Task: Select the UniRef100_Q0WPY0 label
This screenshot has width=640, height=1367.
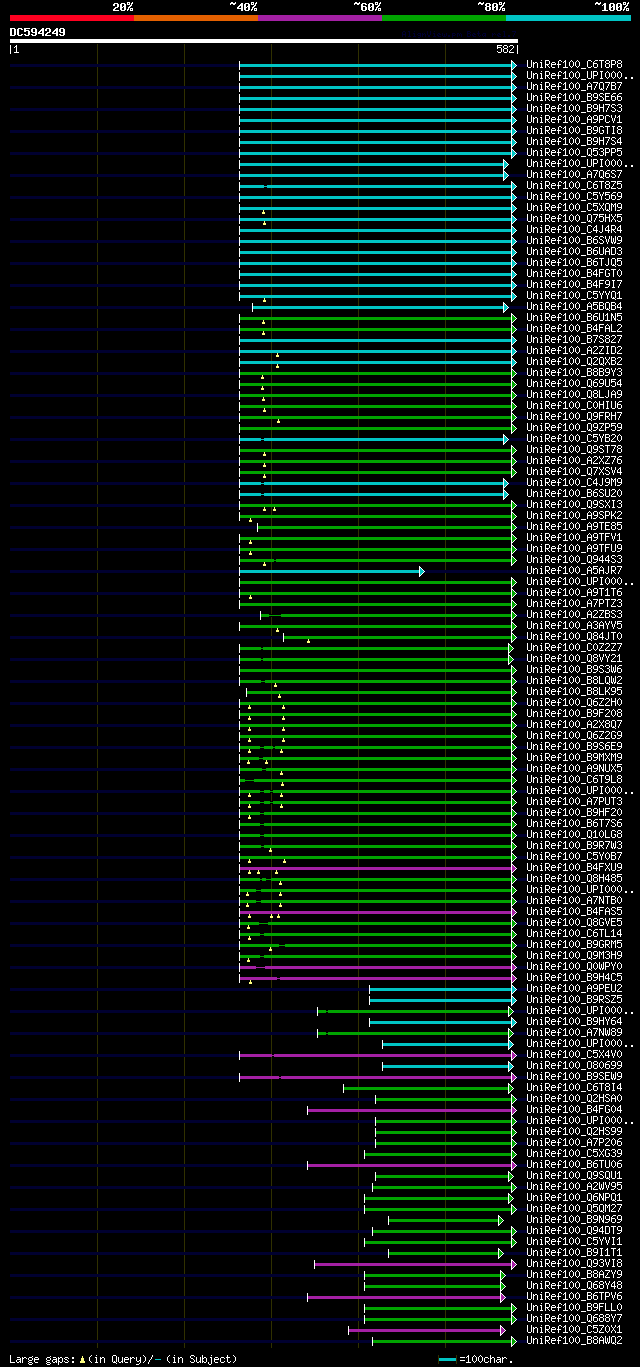Action: click(574, 966)
